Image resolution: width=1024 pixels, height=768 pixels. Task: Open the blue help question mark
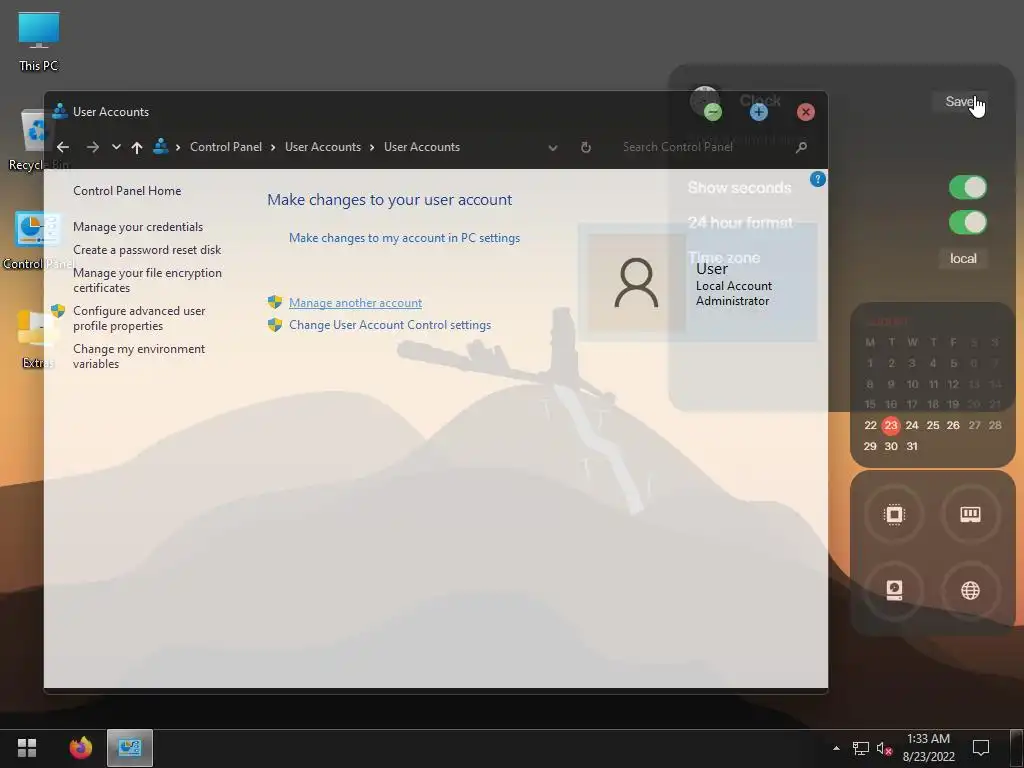[x=817, y=179]
